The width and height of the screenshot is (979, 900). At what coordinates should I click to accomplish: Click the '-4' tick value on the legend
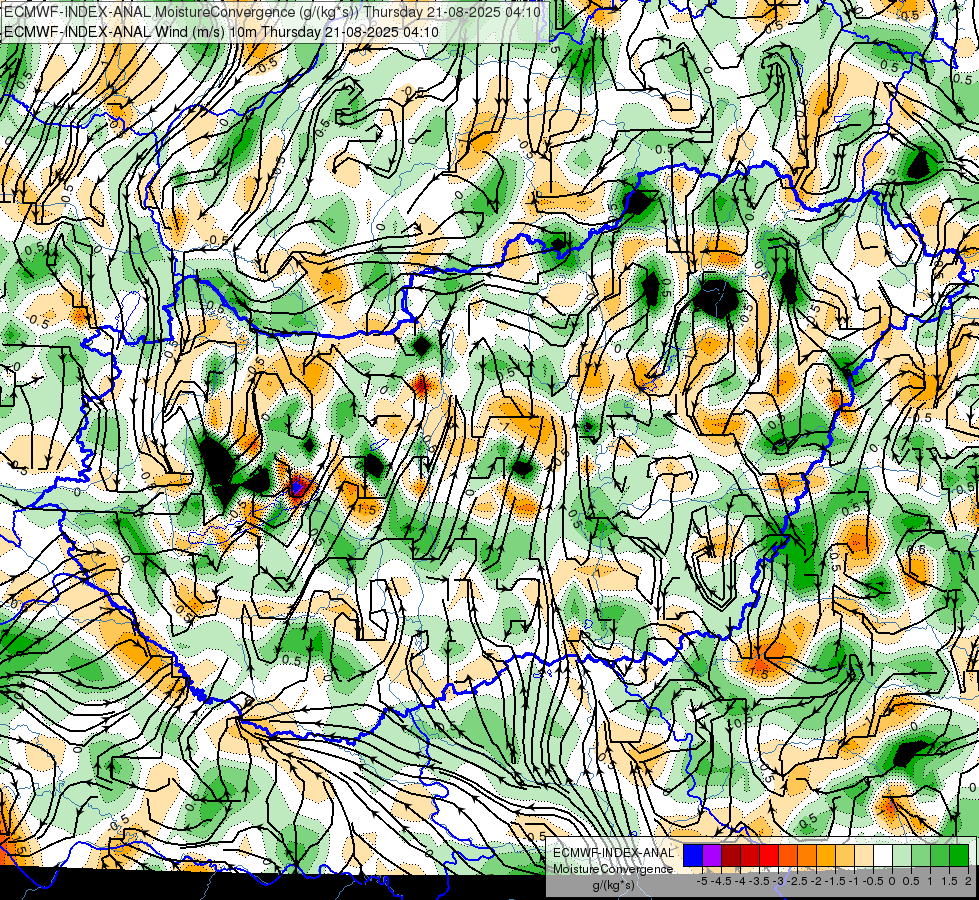(740, 881)
